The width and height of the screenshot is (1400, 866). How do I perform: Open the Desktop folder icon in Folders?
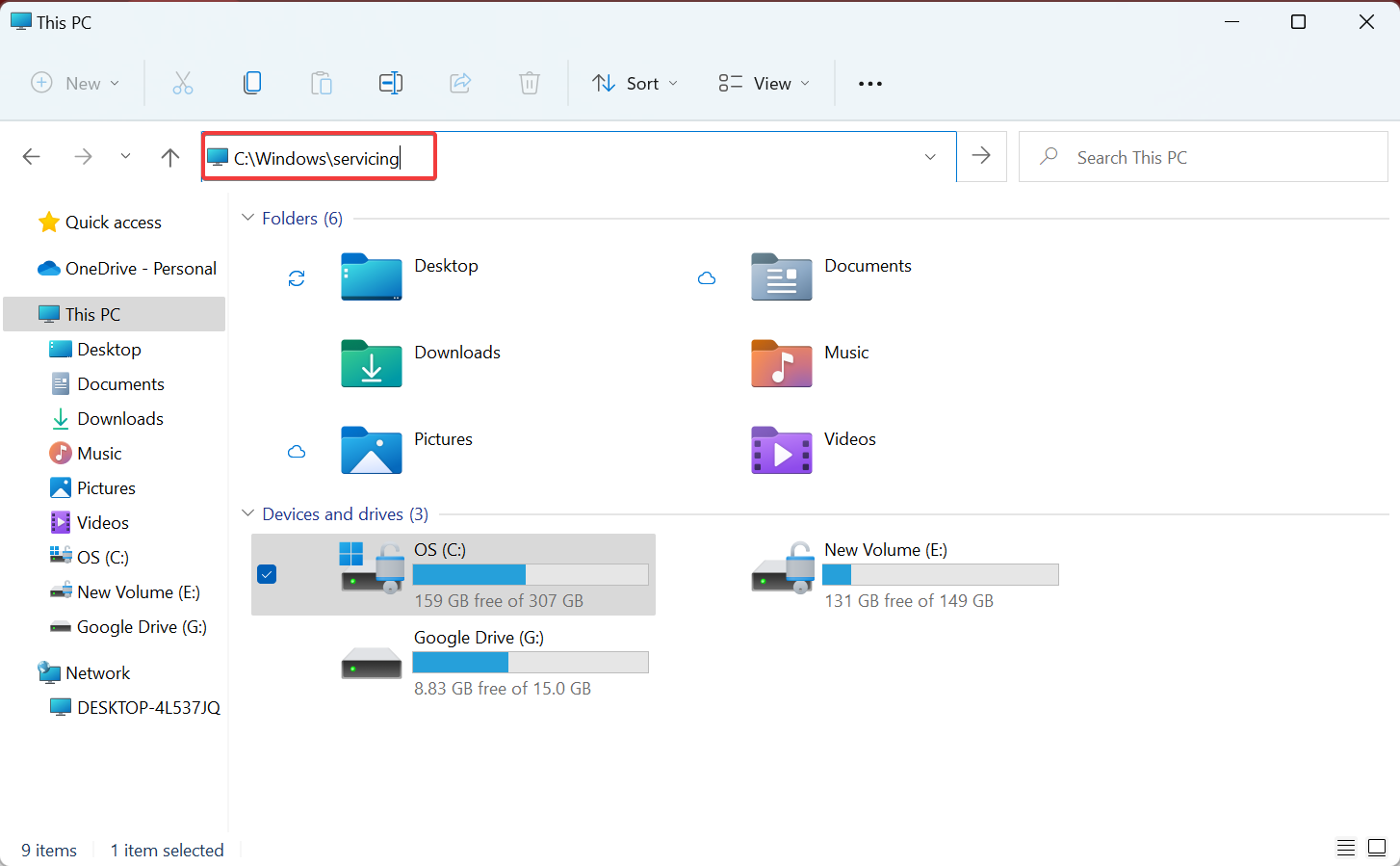[372, 276]
